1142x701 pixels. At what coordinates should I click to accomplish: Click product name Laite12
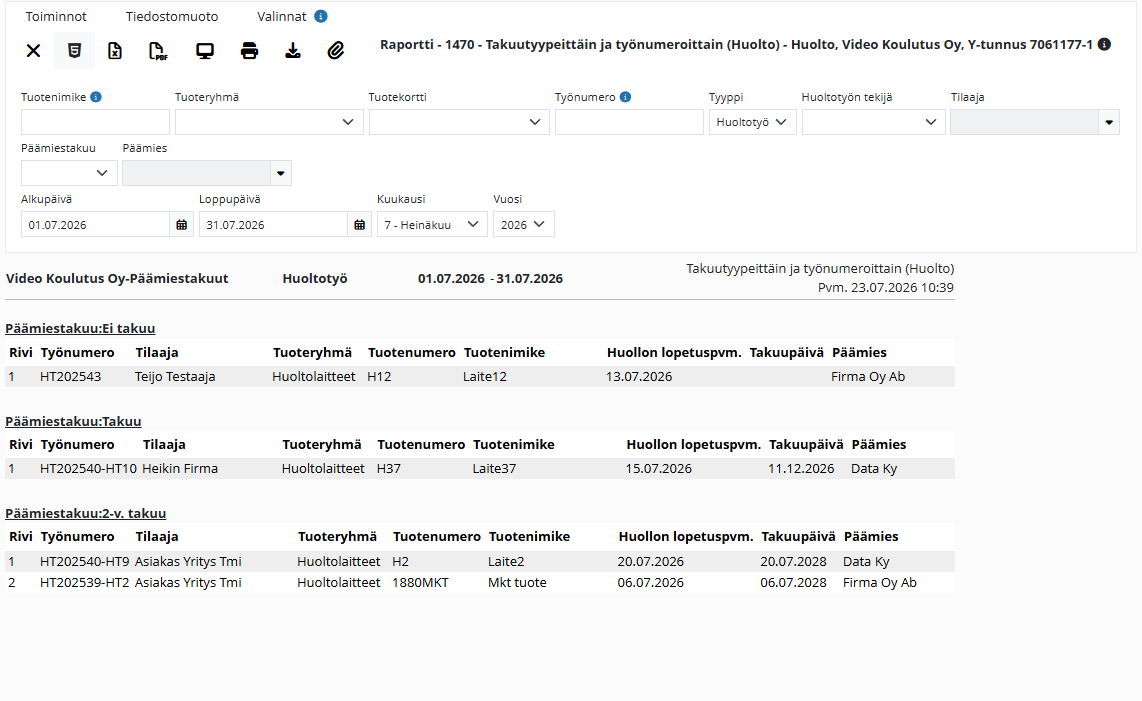pos(485,377)
